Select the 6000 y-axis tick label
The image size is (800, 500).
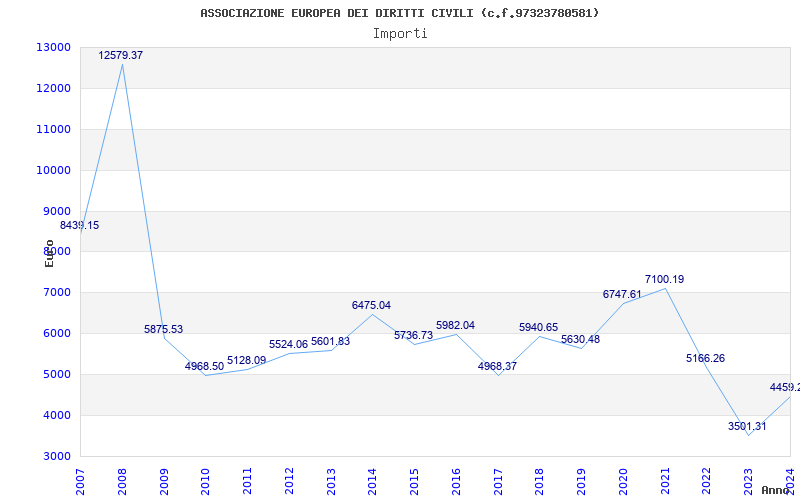click(x=56, y=334)
